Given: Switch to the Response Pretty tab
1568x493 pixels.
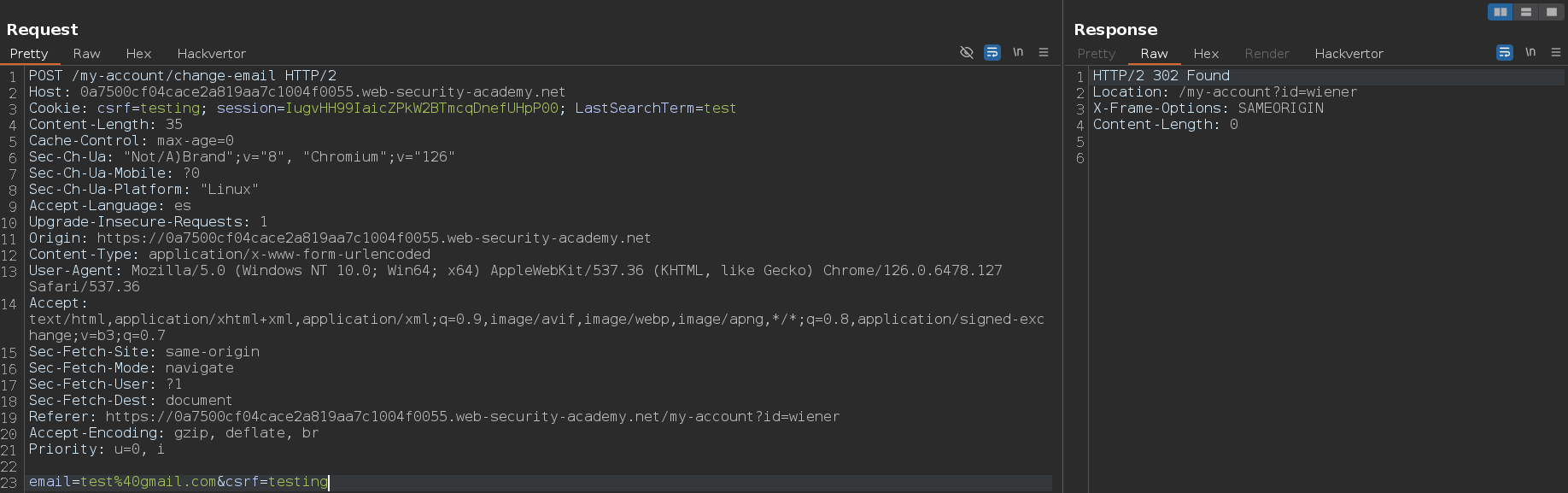Looking at the screenshot, I should coord(1096,54).
